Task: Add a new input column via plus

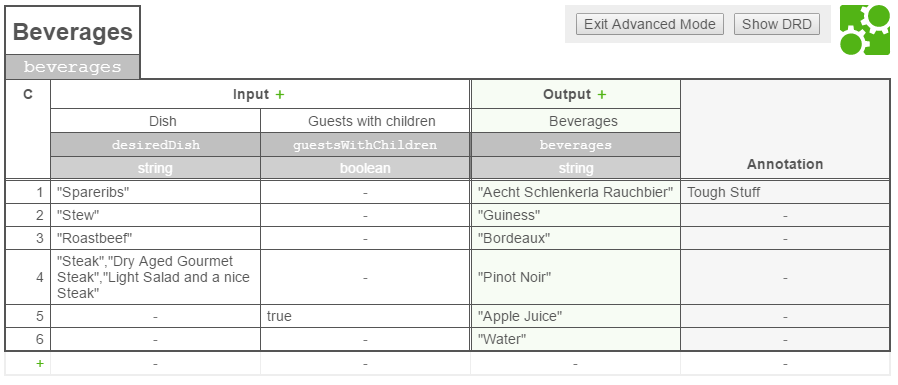Action: 279,95
